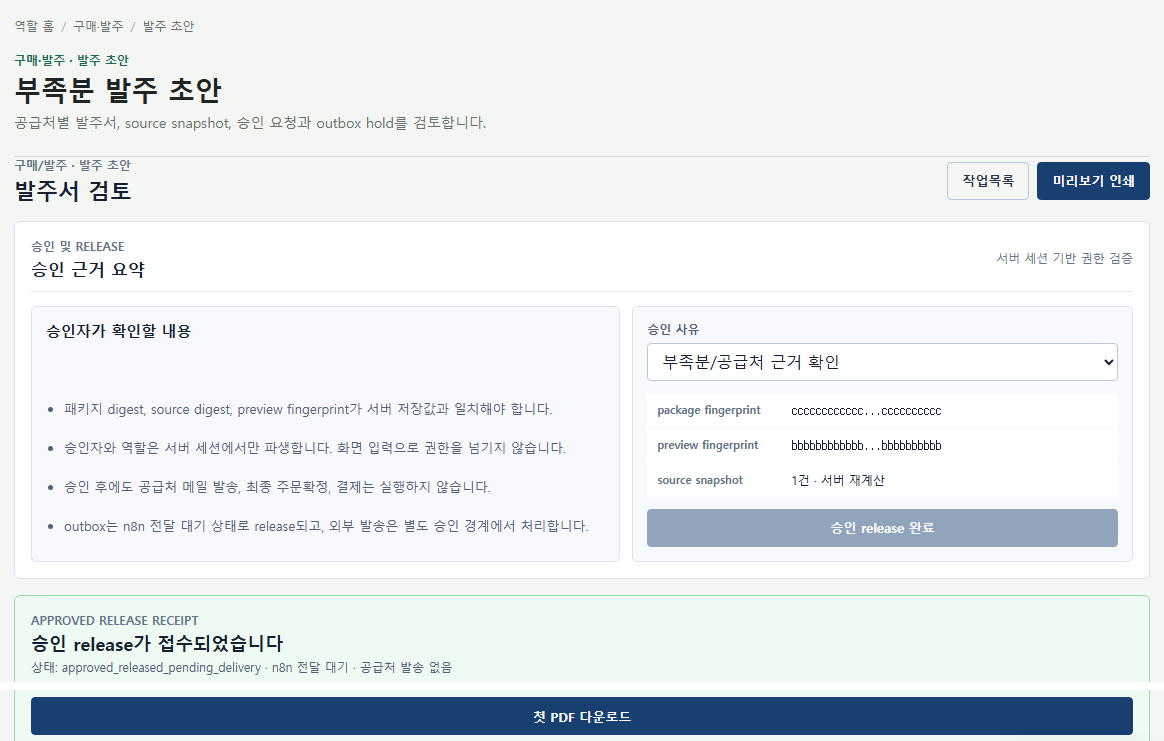Click the package fingerprint label
Screen dimensions: 1164x741
[x=708, y=410]
